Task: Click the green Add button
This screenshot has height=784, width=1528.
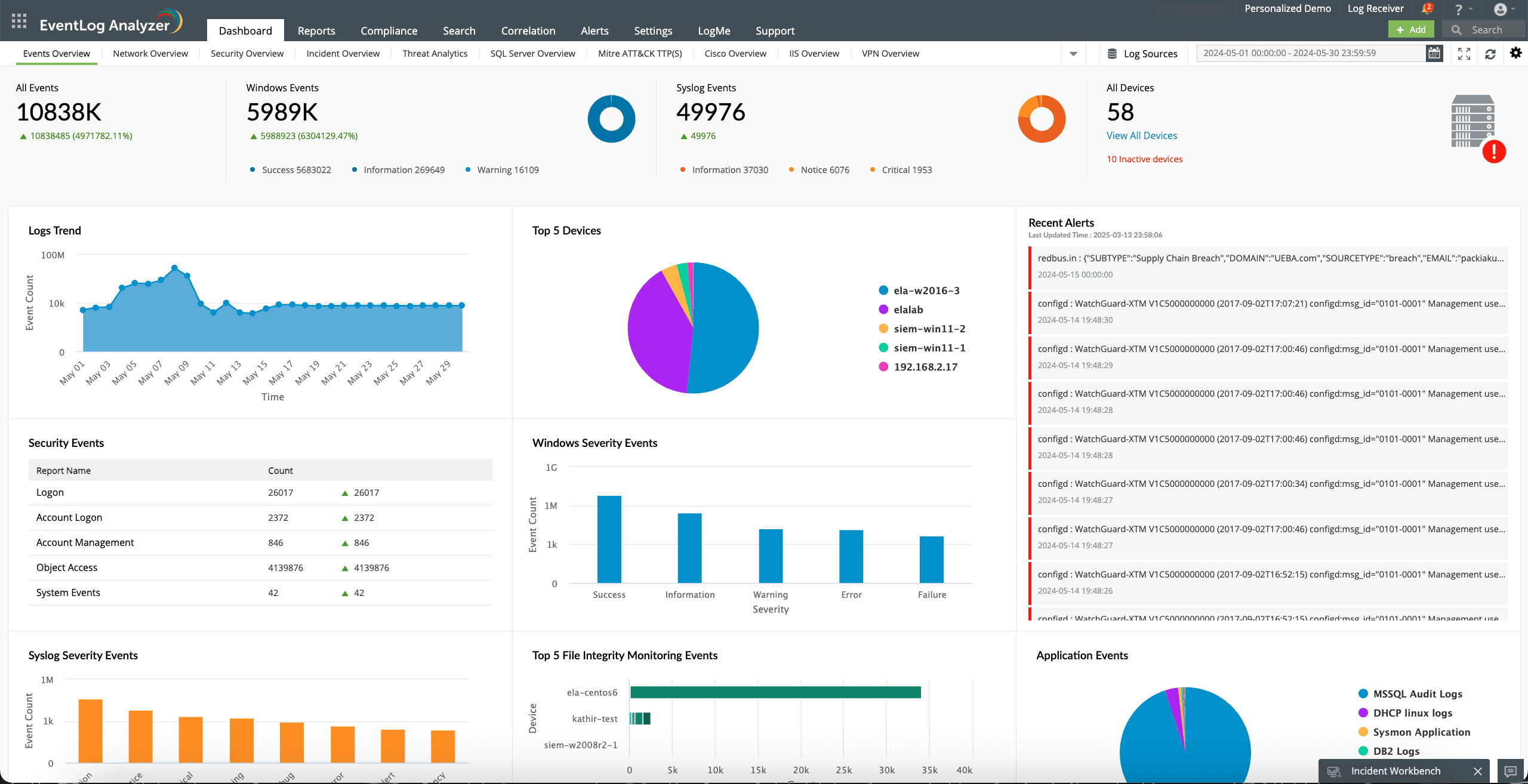Action: [1411, 29]
